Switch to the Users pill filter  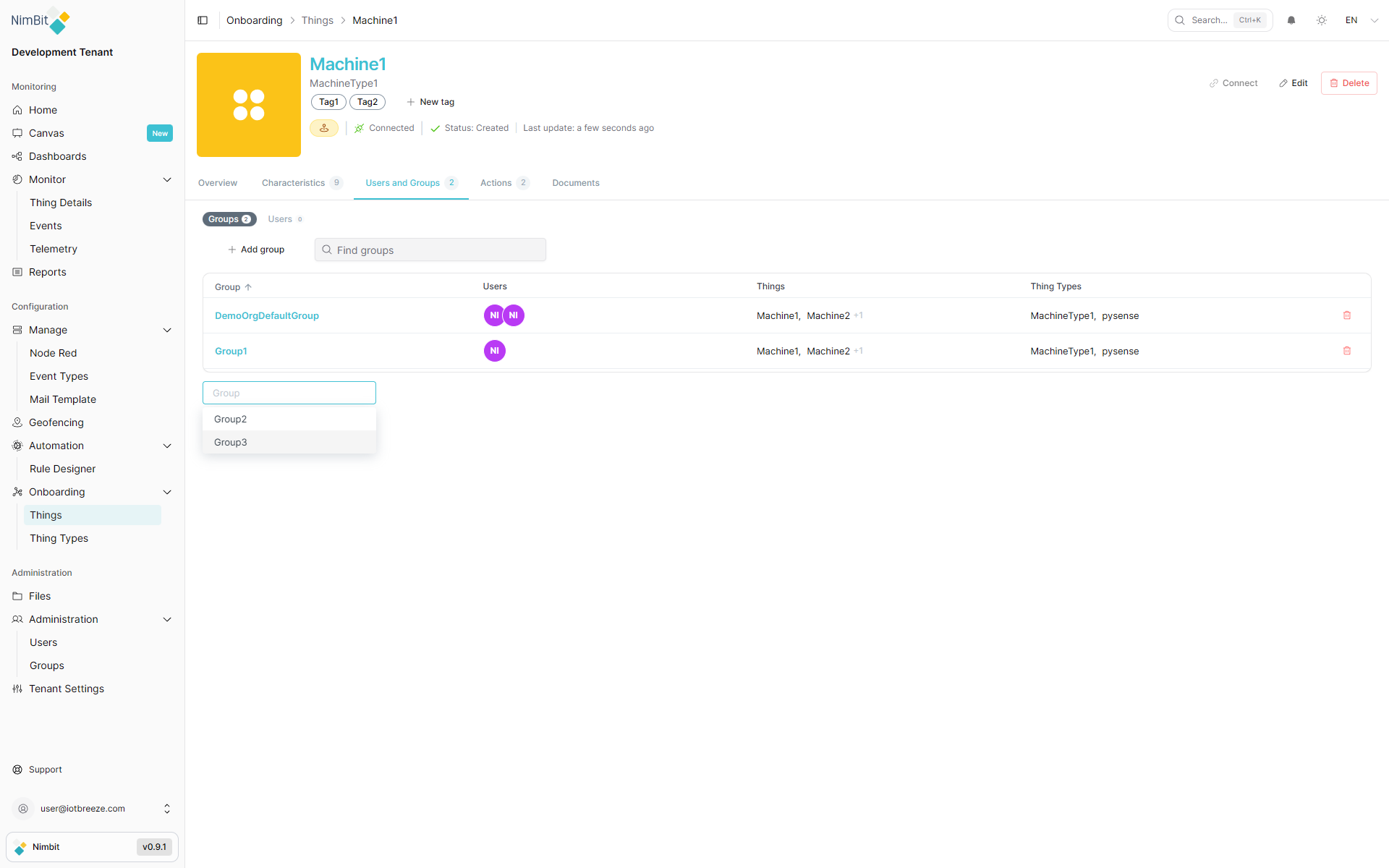[280, 219]
